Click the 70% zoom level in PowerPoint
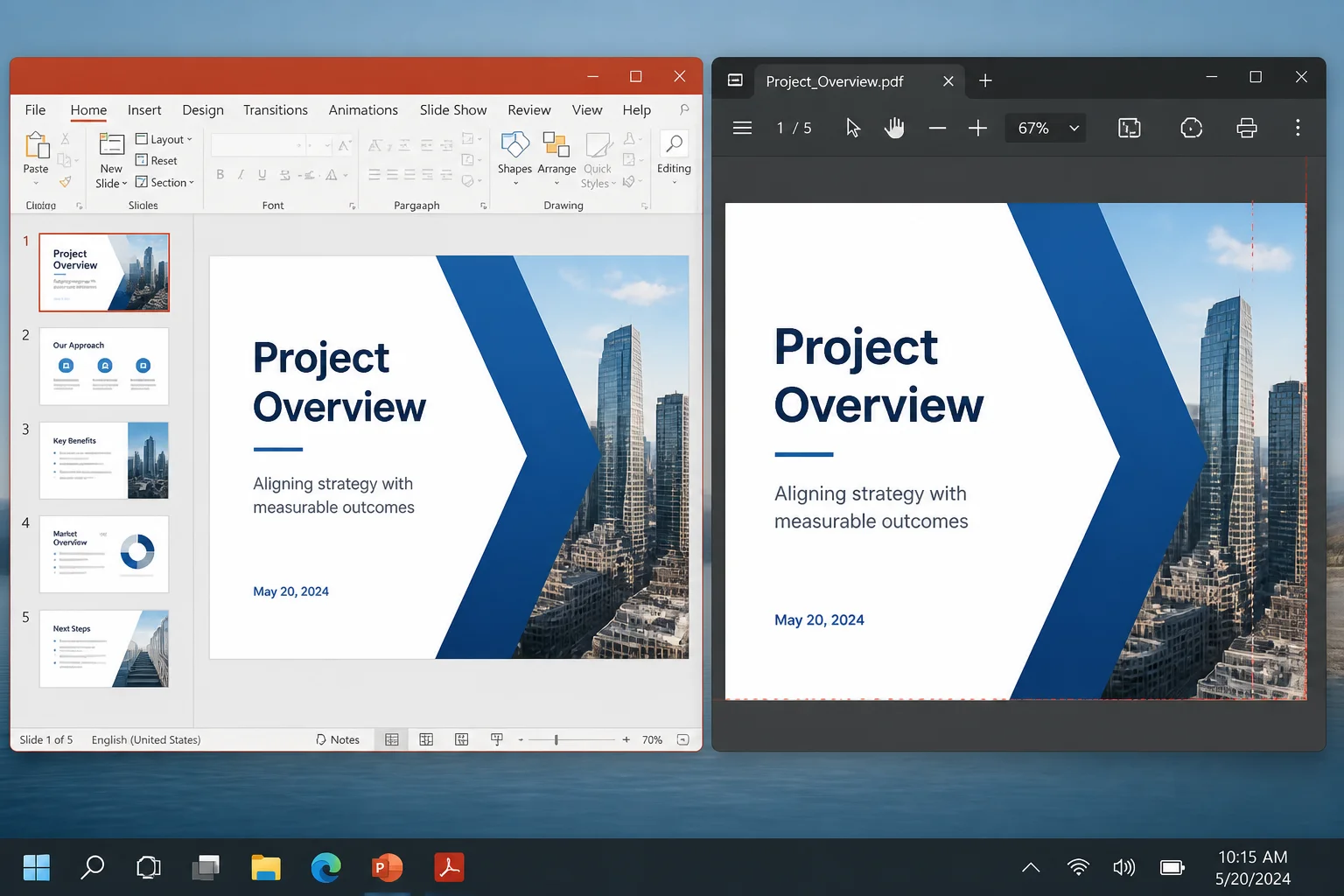Screen dimensions: 1344x896 (652, 739)
